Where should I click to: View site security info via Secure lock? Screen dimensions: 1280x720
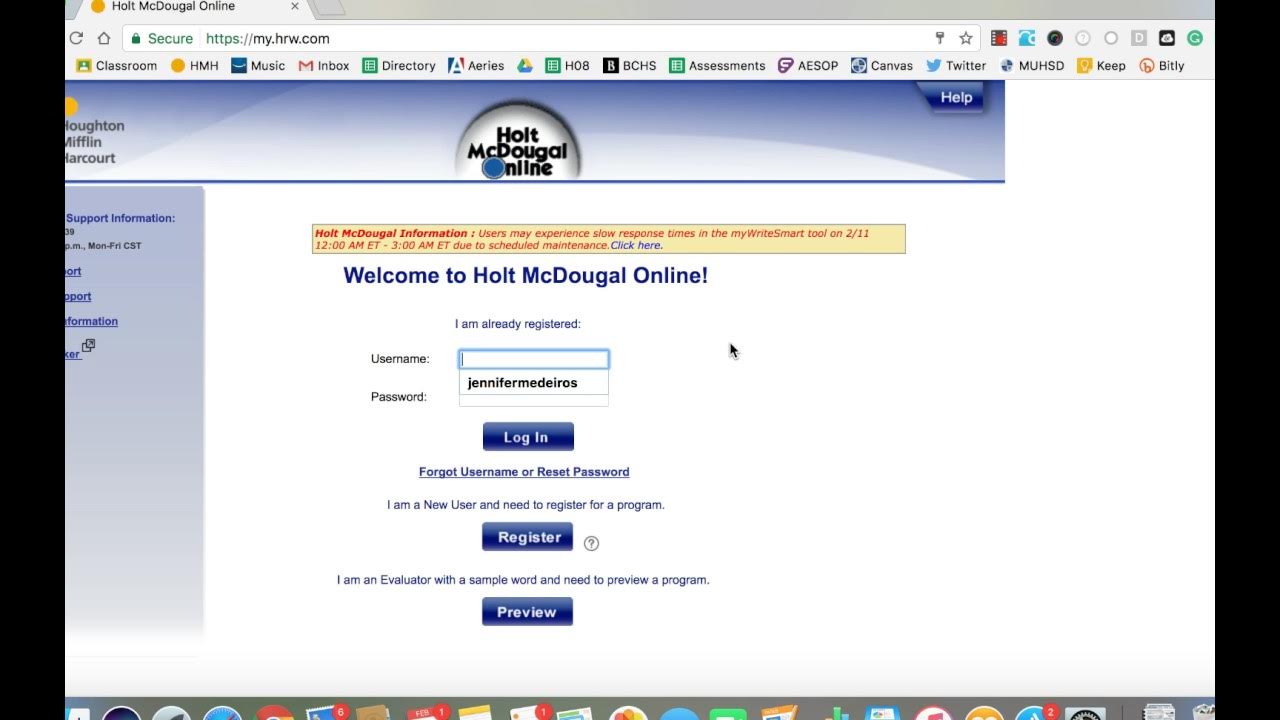tap(161, 38)
